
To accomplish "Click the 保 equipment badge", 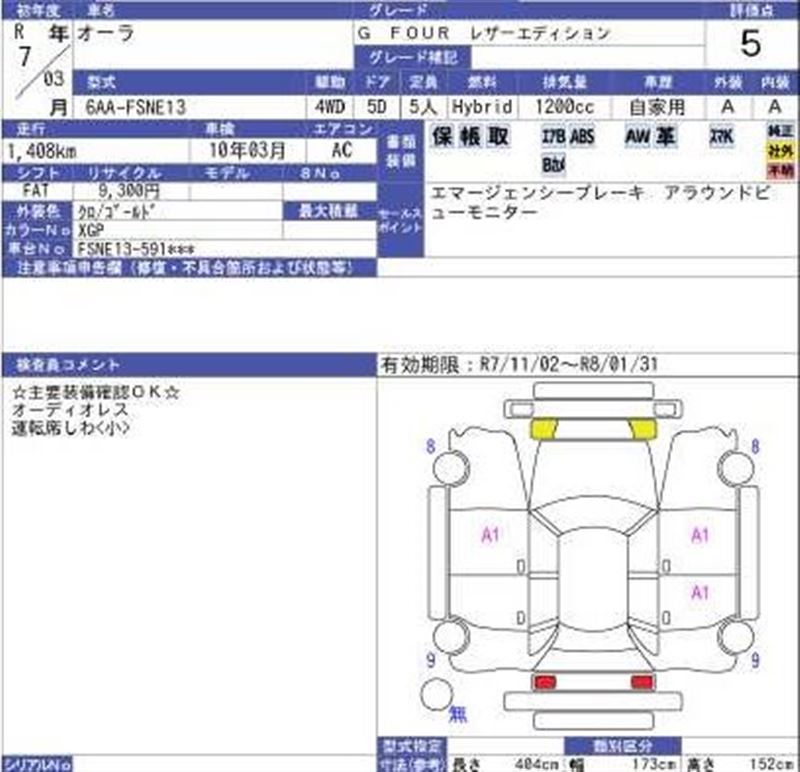I will pos(442,136).
